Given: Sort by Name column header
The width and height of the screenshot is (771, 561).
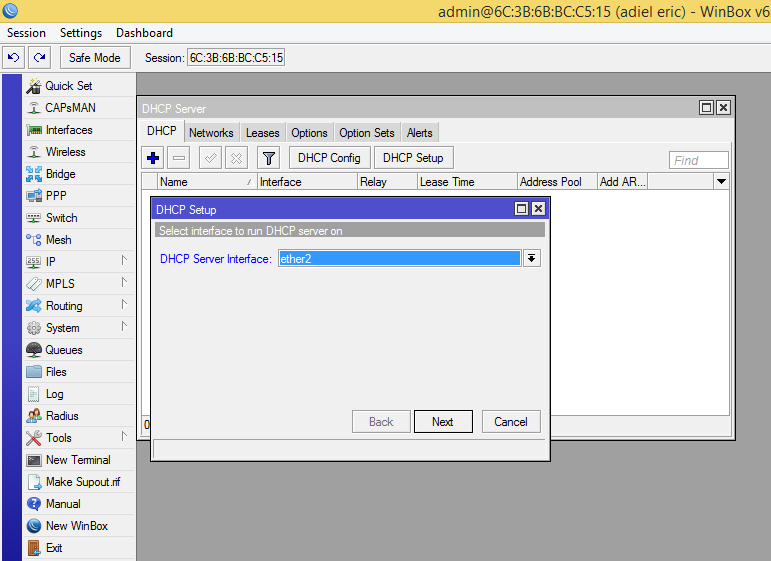Looking at the screenshot, I should coord(207,181).
